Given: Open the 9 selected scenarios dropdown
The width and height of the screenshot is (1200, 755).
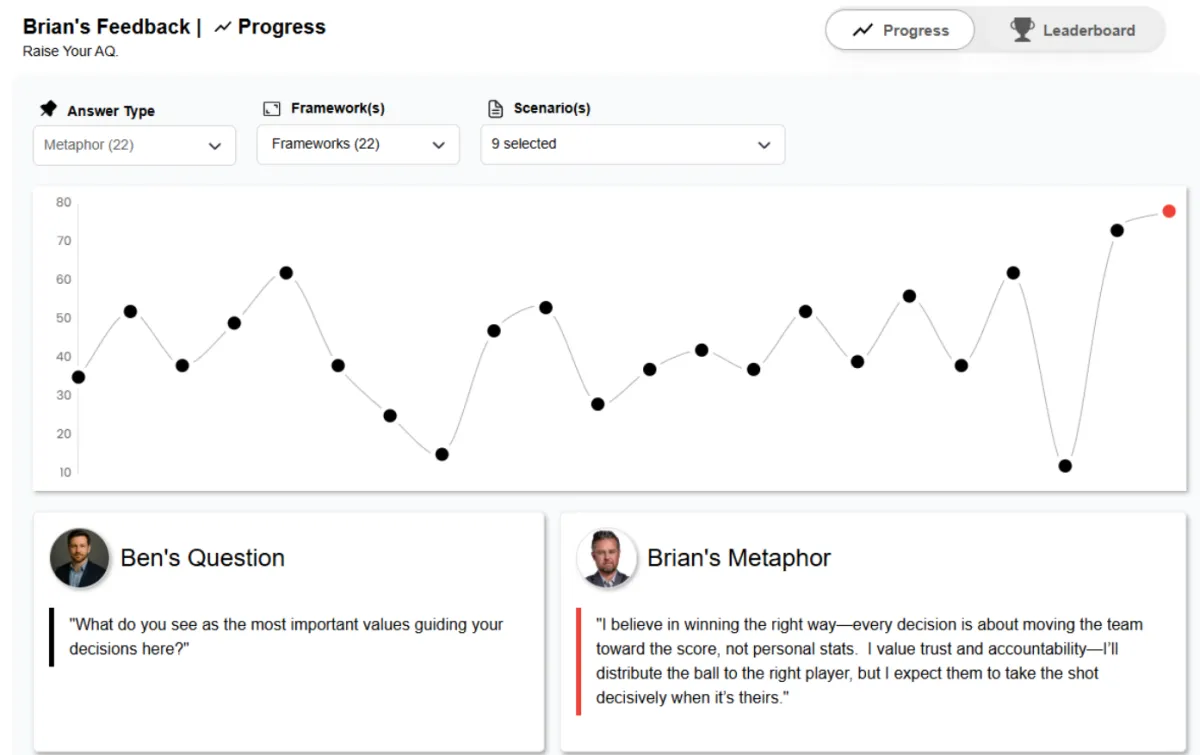Looking at the screenshot, I should point(632,144).
